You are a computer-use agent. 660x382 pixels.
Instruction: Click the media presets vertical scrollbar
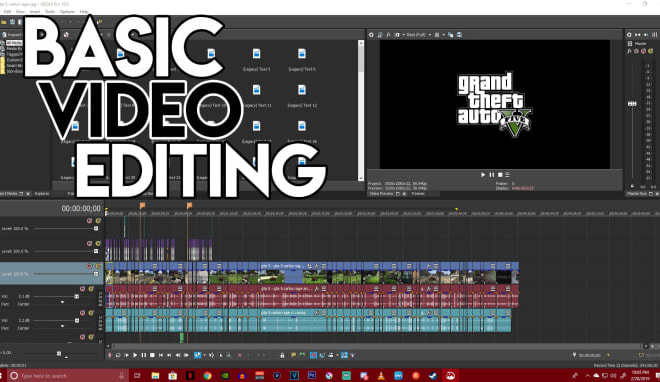pyautogui.click(x=361, y=110)
